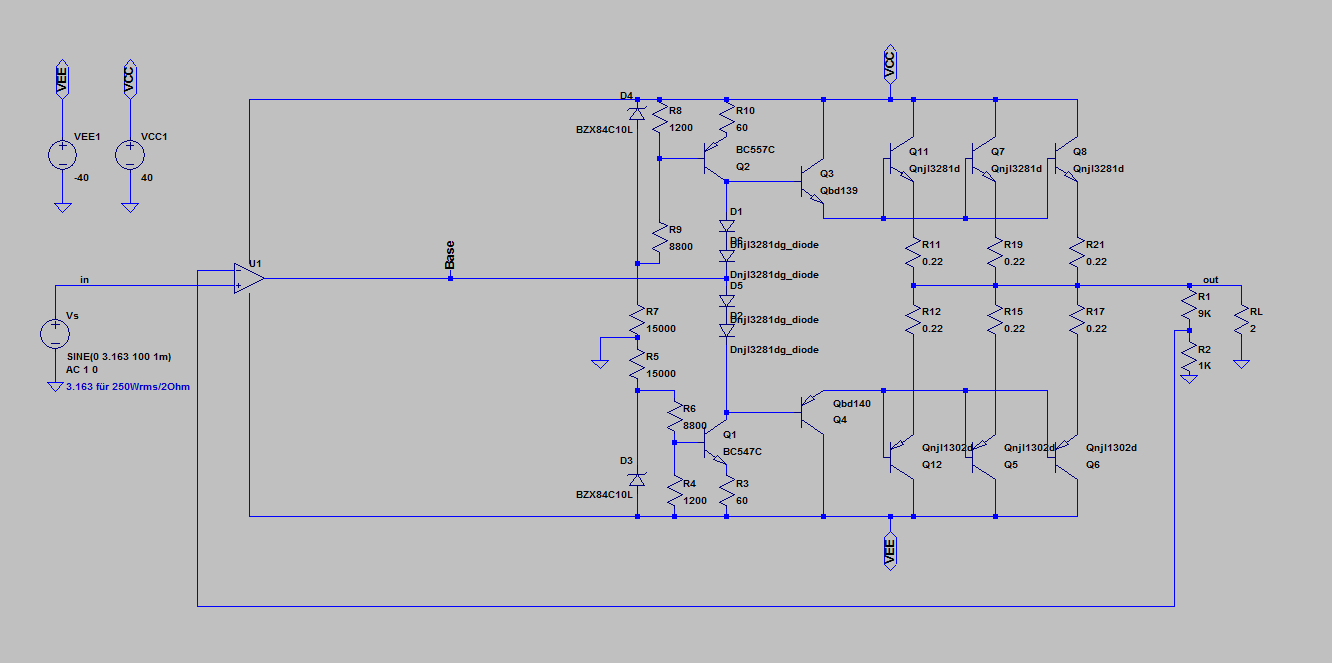
Task: Click the Q2 BC557C transistor symbol
Action: (x=716, y=158)
